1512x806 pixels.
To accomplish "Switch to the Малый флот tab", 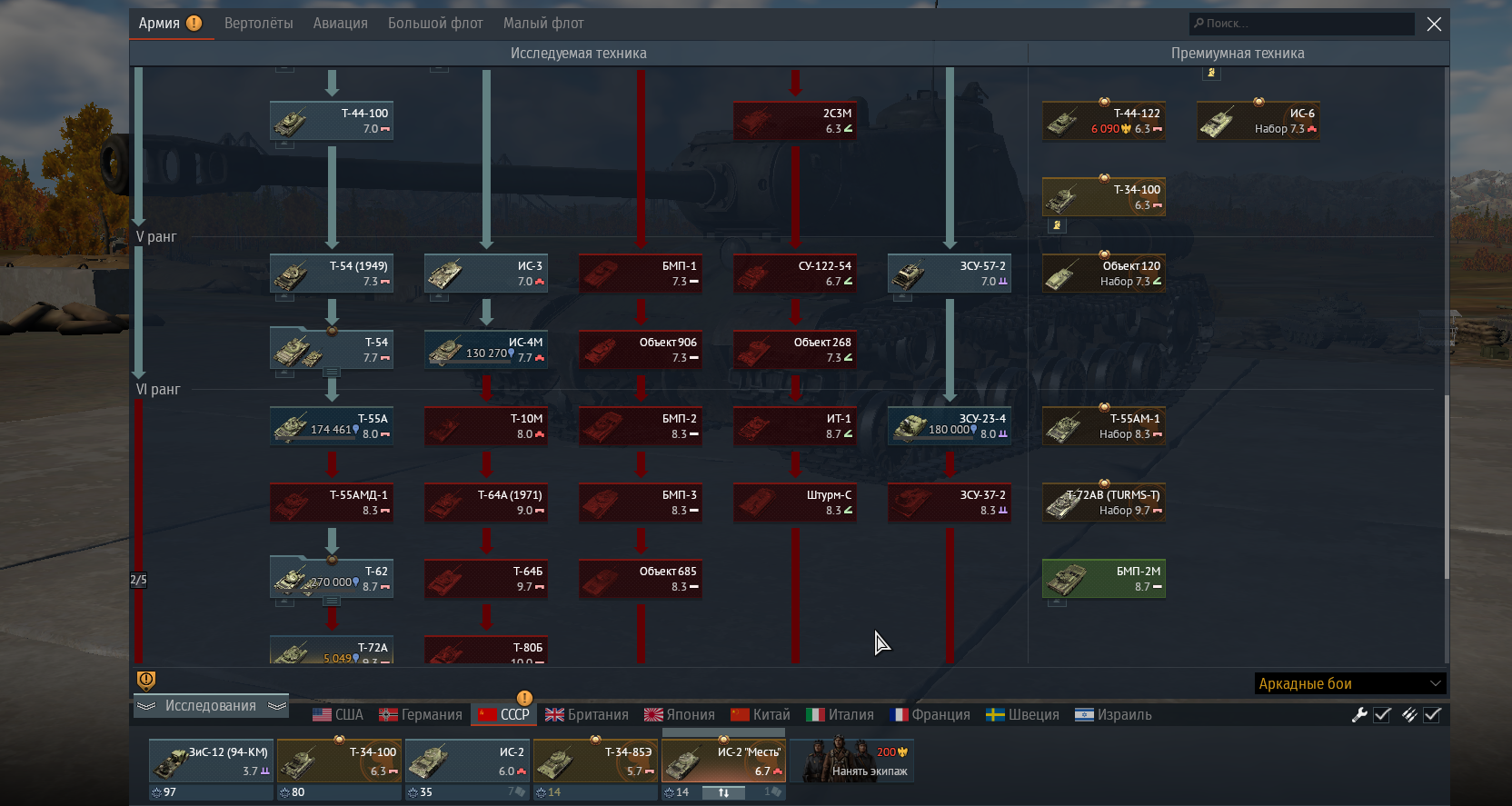I will 543,24.
